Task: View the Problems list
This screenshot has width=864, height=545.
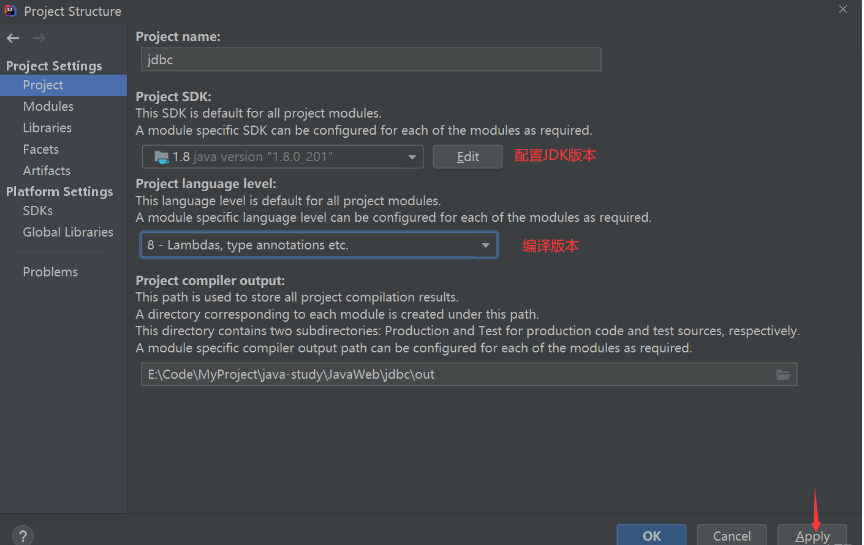Action: pyautogui.click(x=50, y=272)
